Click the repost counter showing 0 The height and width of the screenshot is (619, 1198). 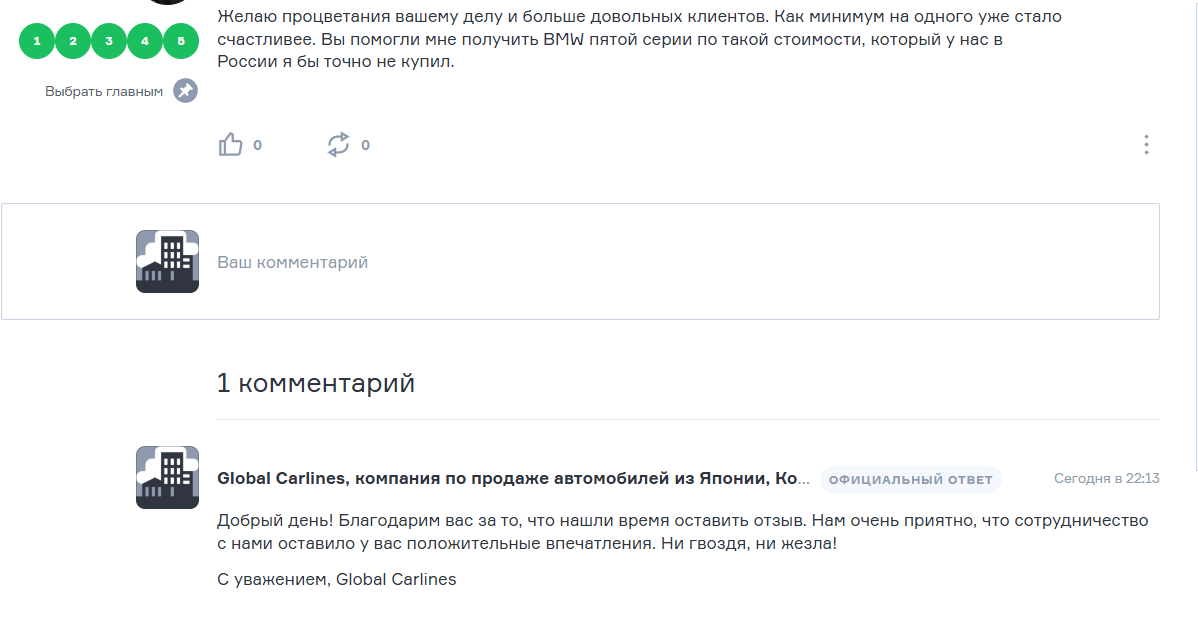tap(365, 145)
